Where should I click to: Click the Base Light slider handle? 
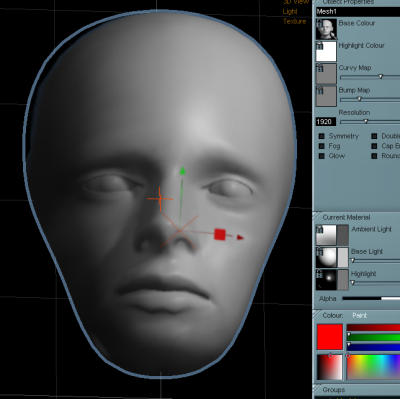point(353,260)
